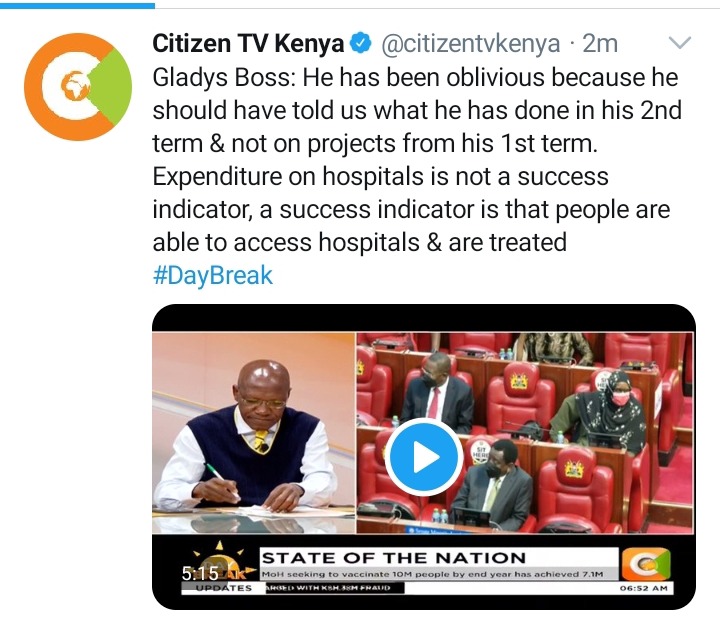Click the 06:52 AM clock in video
The height and width of the screenshot is (630, 720).
coord(643,588)
